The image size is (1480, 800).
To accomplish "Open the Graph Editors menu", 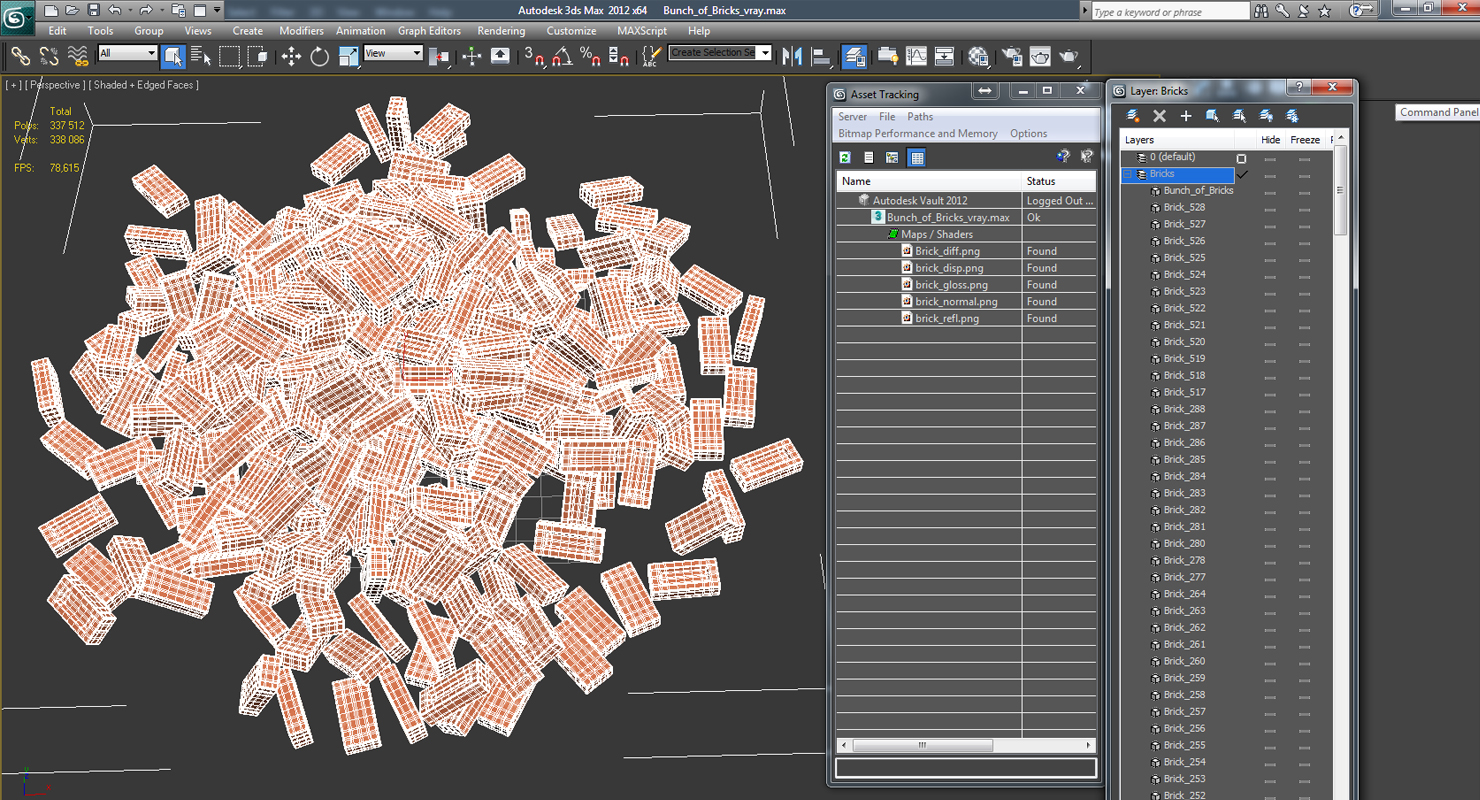I will coord(429,31).
